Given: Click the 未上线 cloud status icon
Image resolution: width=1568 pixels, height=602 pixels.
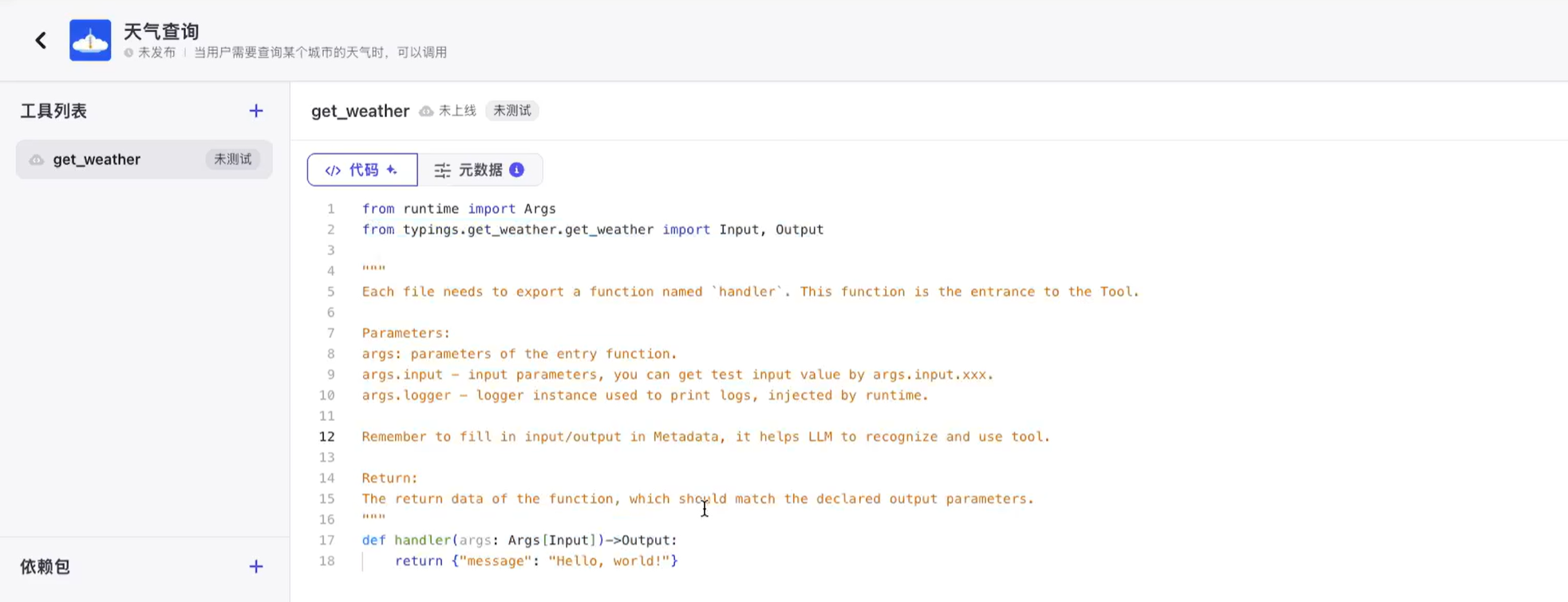Looking at the screenshot, I should coord(427,111).
